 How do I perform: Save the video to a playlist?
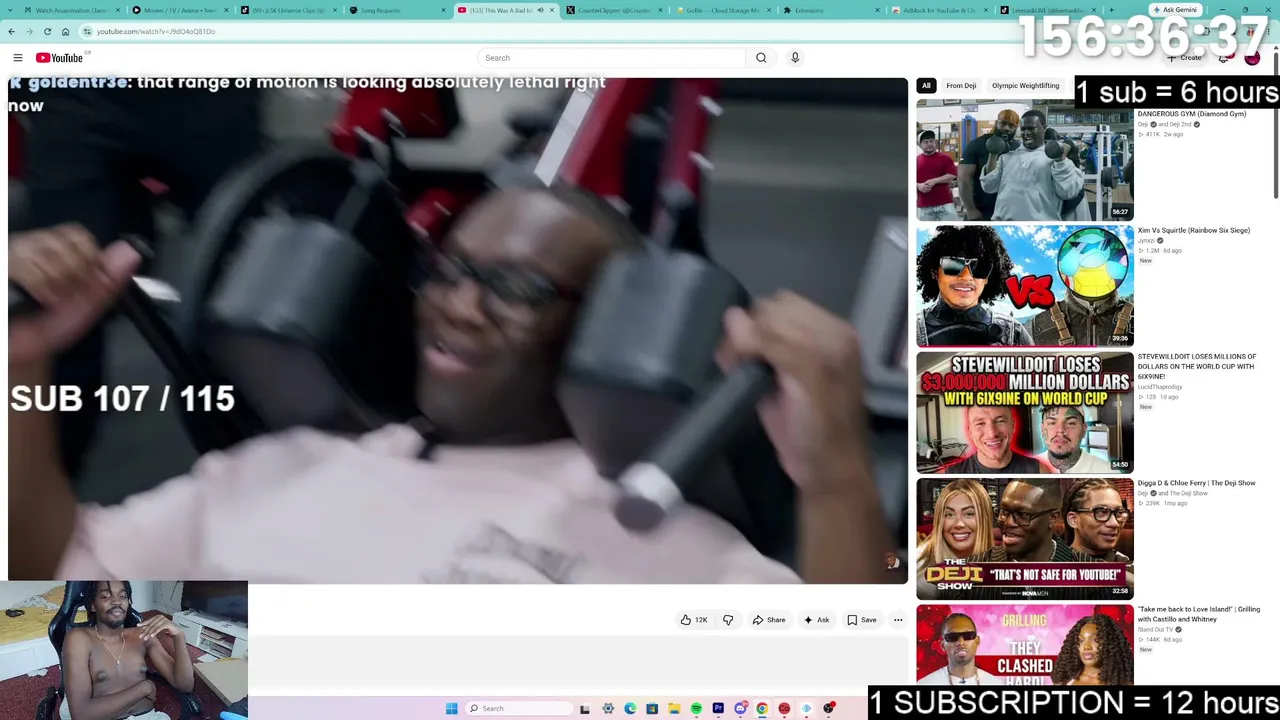click(x=862, y=620)
